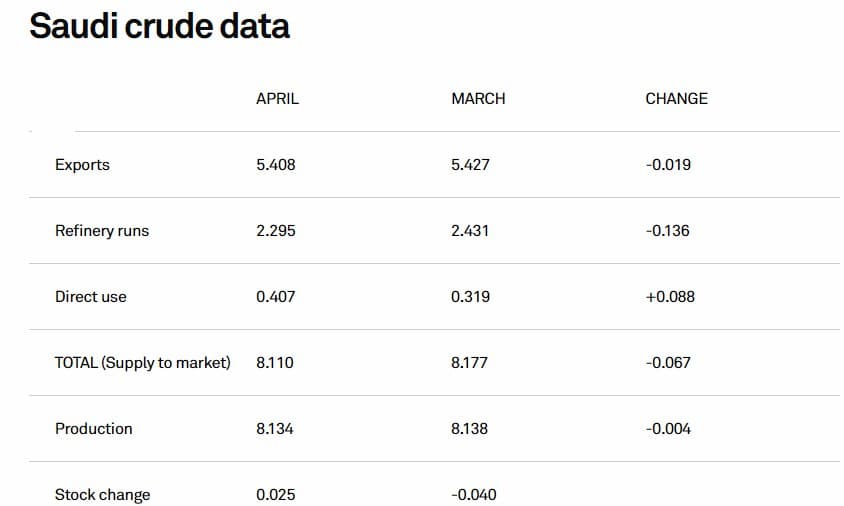Select March exports value 5.427
844x506 pixels.
pos(470,165)
